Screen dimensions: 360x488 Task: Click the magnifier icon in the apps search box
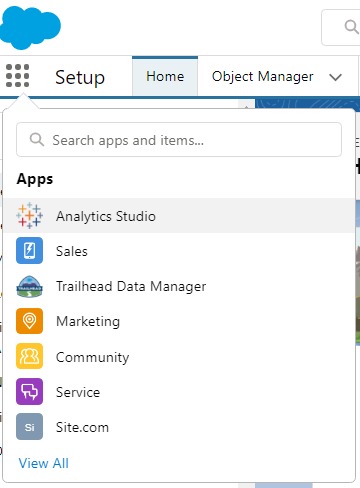pos(37,140)
